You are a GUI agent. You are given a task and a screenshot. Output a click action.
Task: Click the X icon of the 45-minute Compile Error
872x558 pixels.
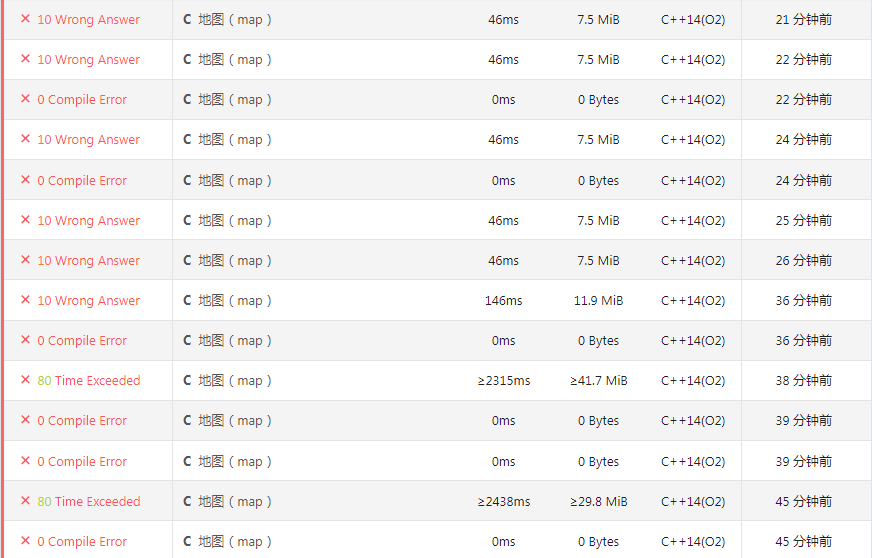[x=25, y=541]
